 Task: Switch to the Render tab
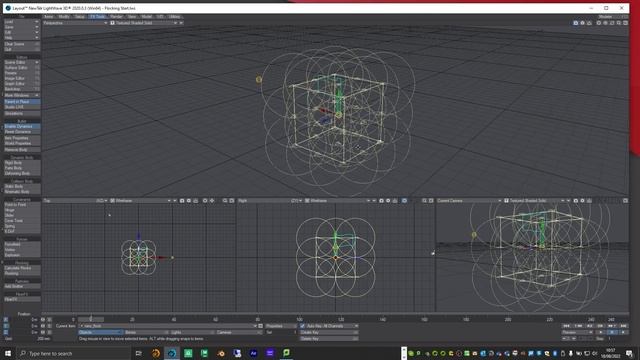(x=116, y=16)
